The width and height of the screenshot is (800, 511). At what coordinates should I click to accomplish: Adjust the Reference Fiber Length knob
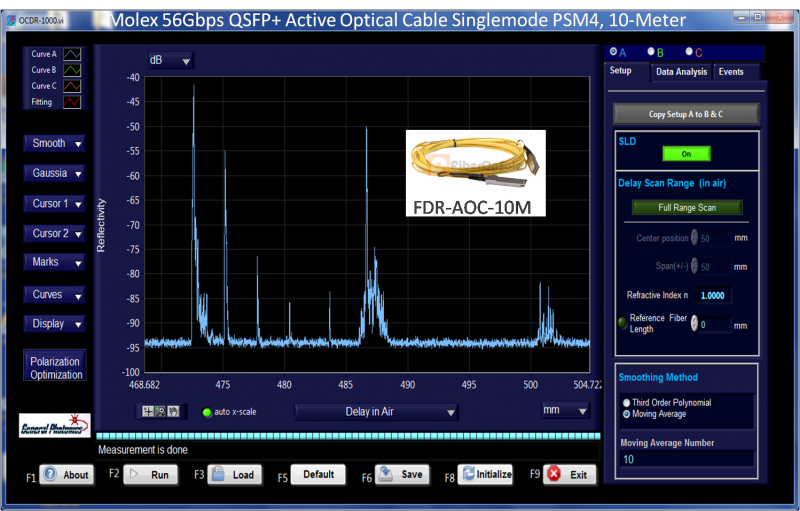coord(694,323)
